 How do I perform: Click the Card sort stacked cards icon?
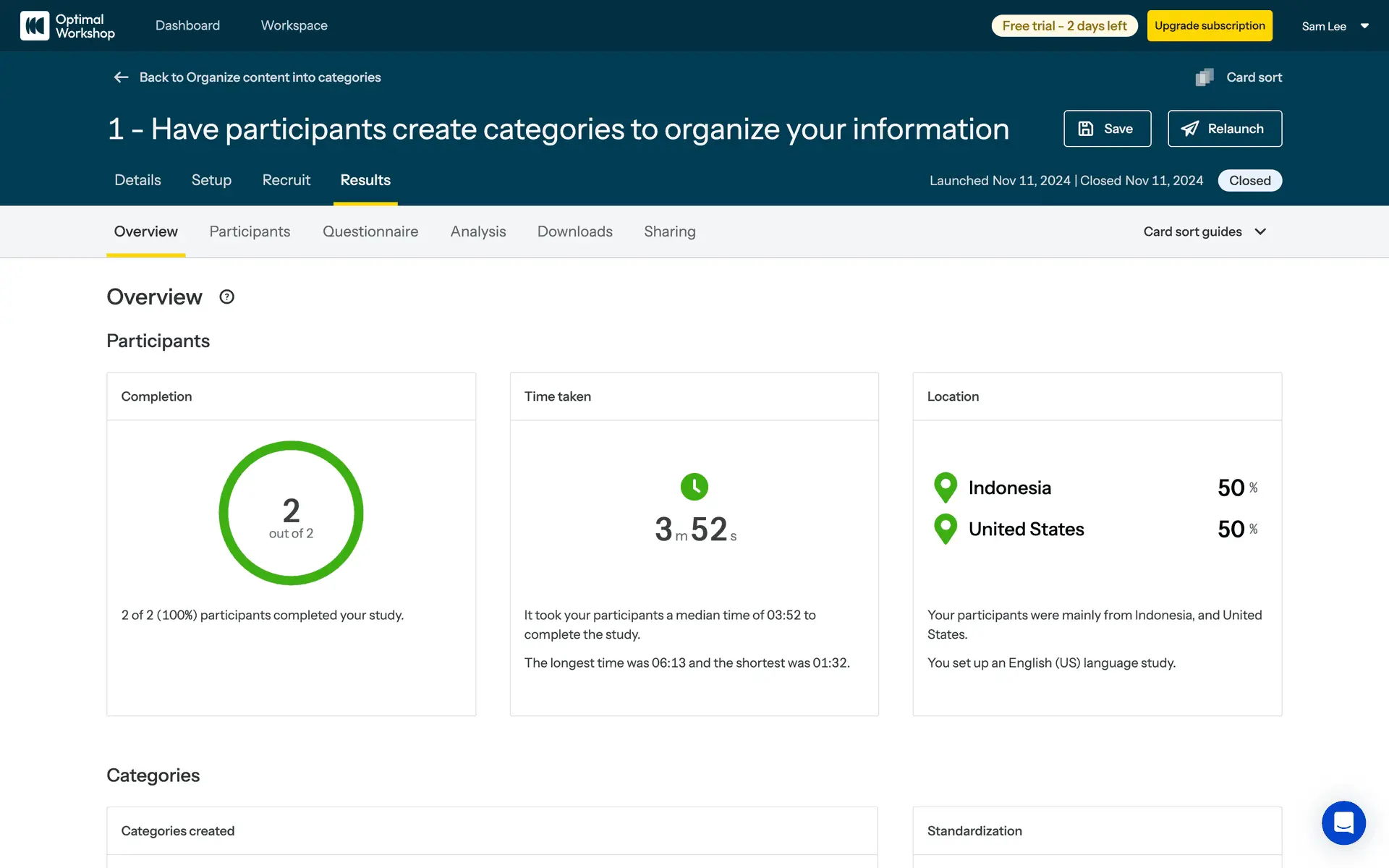coord(1205,77)
